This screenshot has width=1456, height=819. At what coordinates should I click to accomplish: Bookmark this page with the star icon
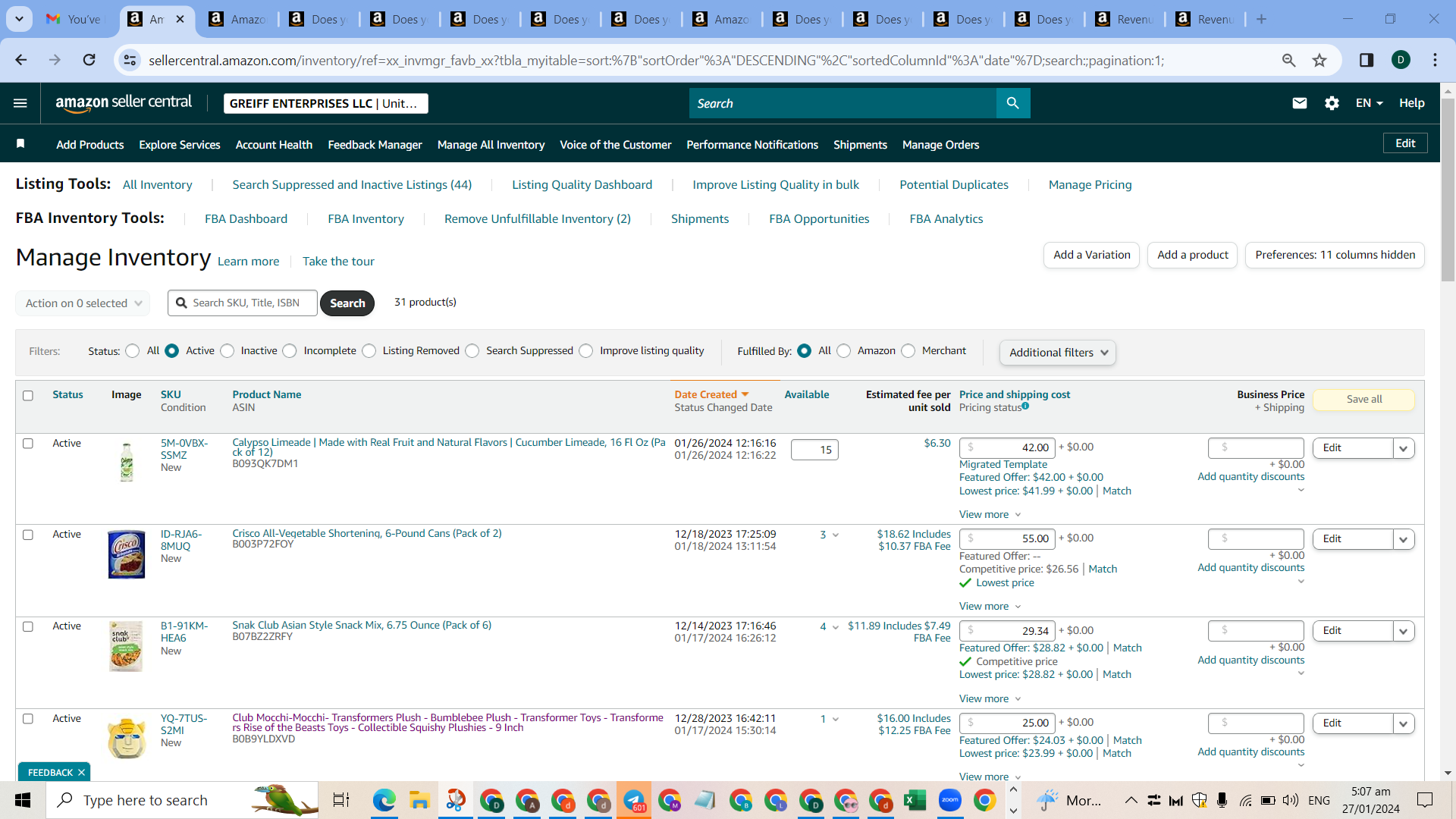tap(1319, 60)
